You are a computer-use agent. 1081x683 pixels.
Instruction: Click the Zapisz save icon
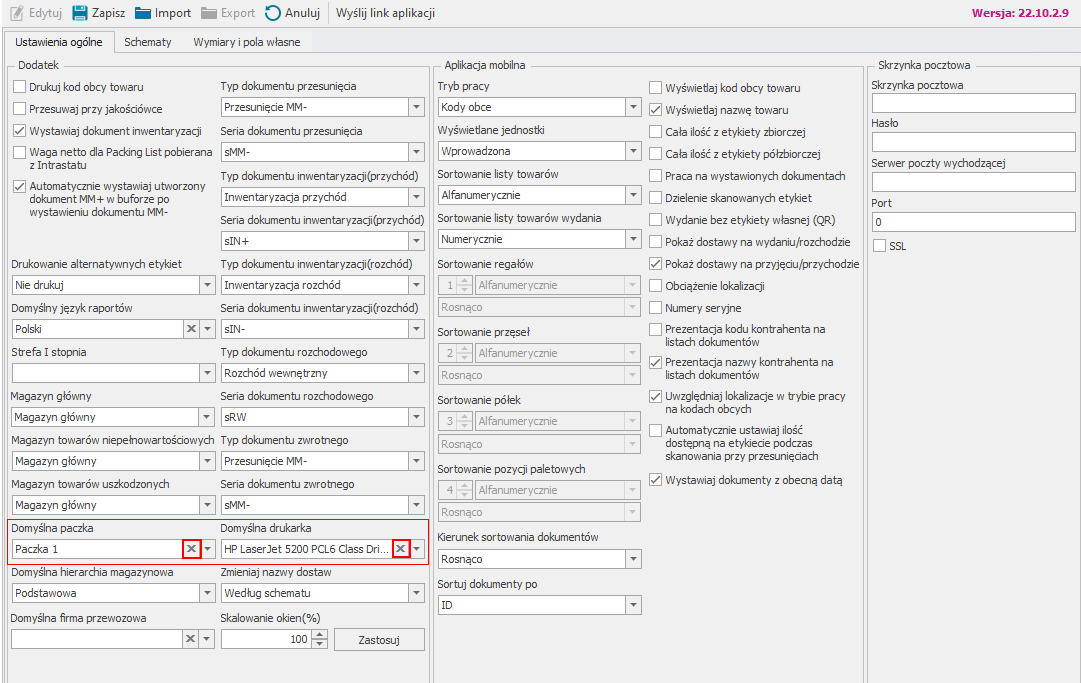click(x=80, y=13)
